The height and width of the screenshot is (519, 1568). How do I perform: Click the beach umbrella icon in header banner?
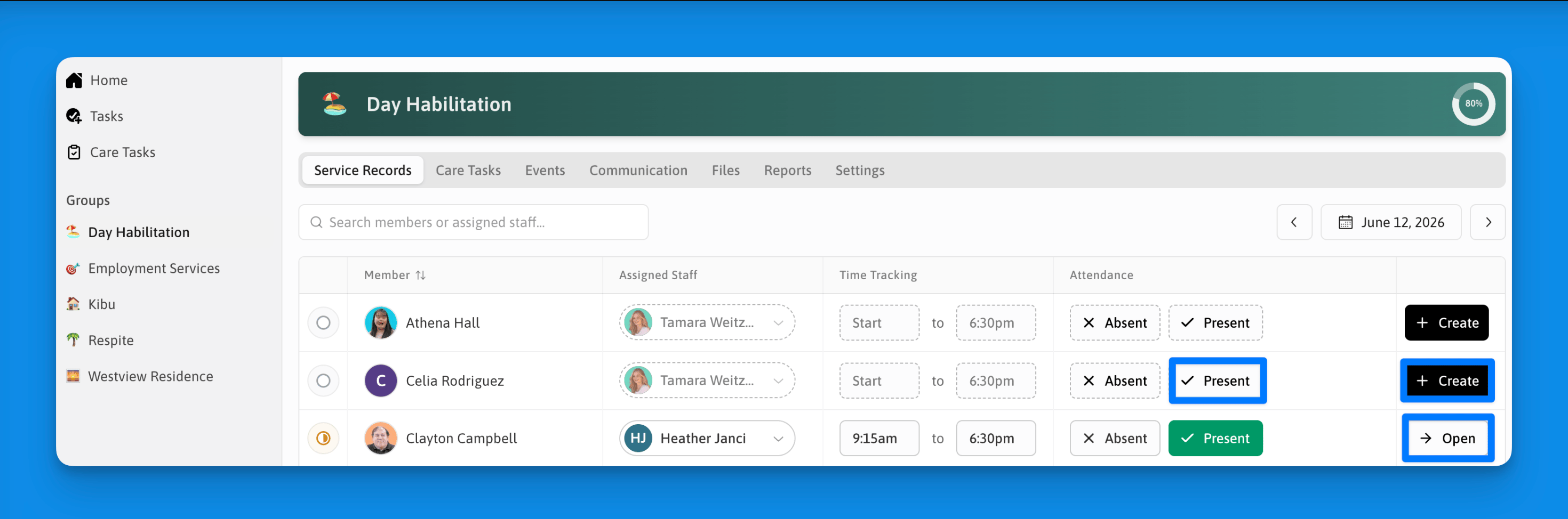point(334,104)
